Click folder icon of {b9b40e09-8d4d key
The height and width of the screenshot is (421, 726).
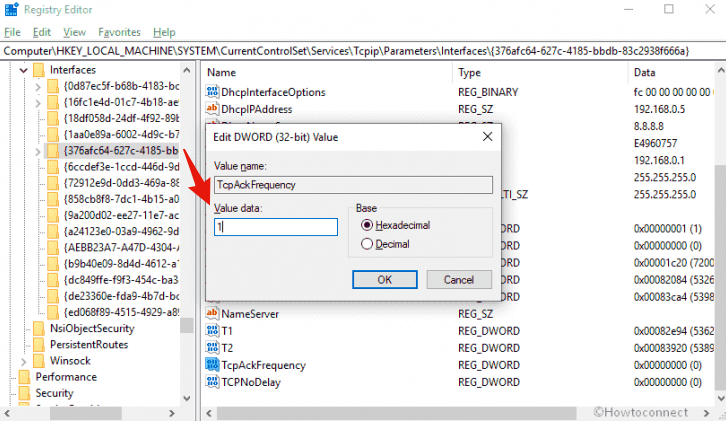[x=53, y=264]
